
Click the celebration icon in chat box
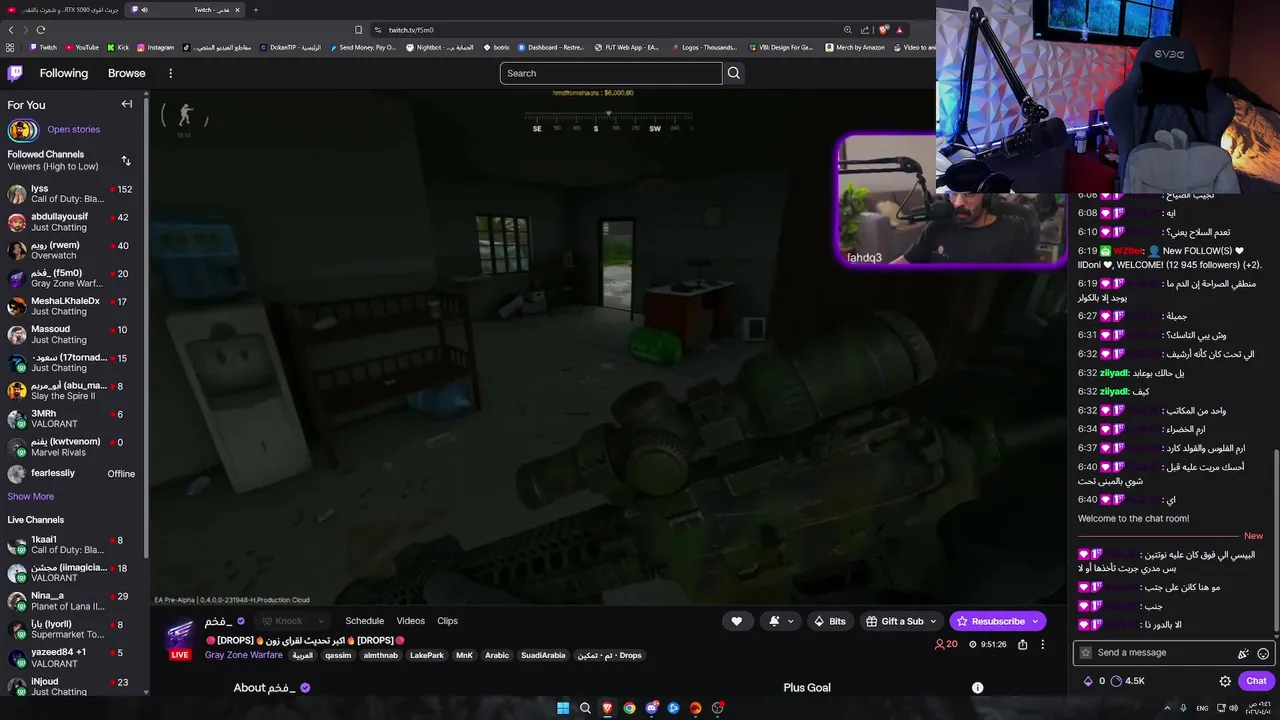[1243, 653]
